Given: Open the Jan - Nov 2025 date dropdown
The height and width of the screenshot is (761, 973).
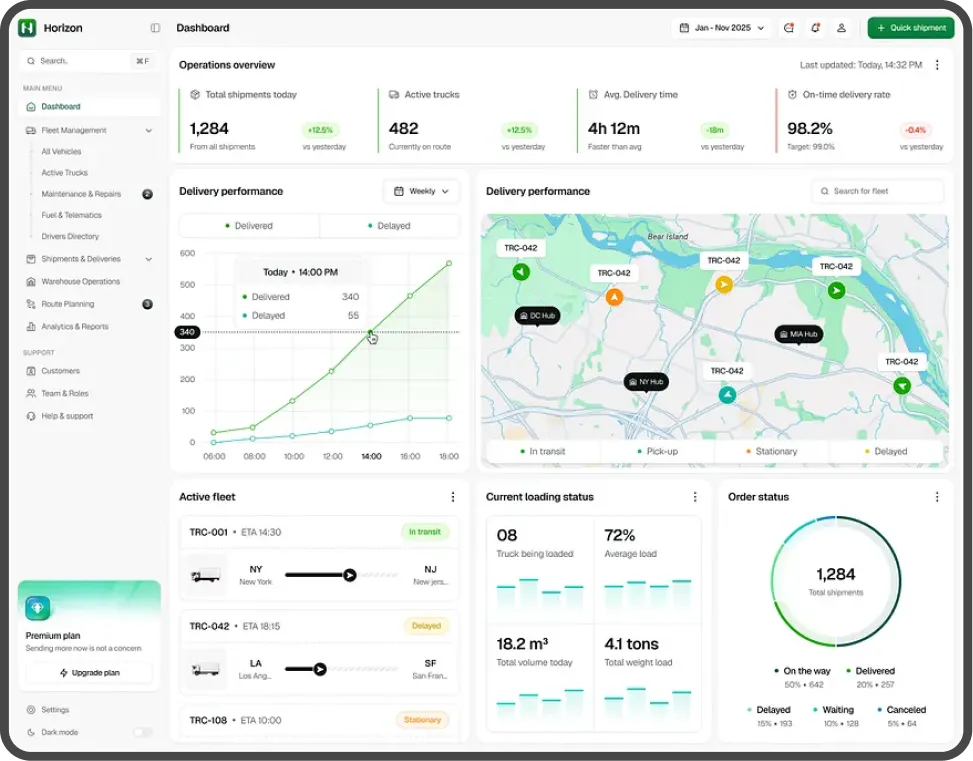Looking at the screenshot, I should coord(722,28).
